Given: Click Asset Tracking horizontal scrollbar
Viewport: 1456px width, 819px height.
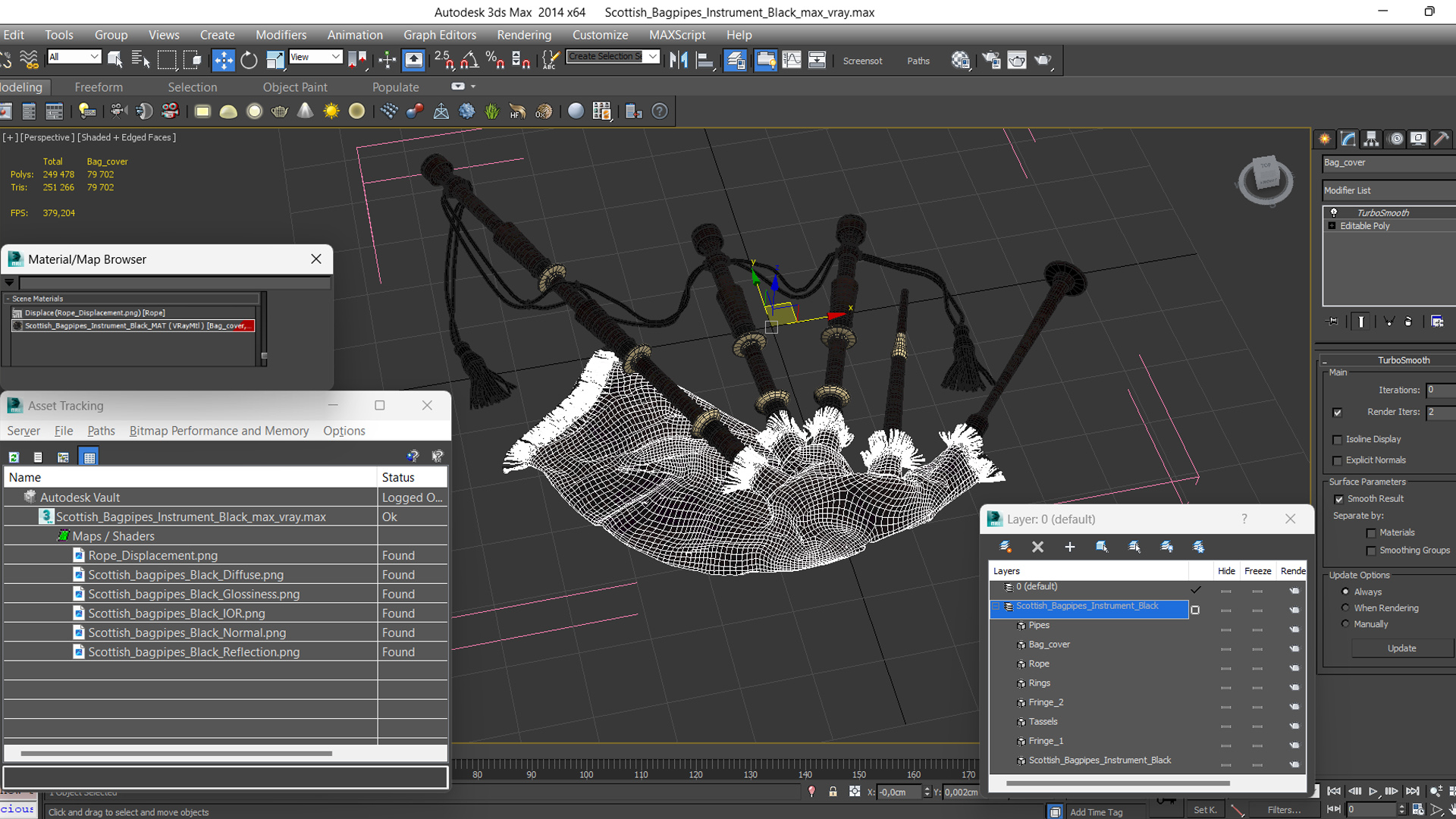Looking at the screenshot, I should [x=176, y=754].
